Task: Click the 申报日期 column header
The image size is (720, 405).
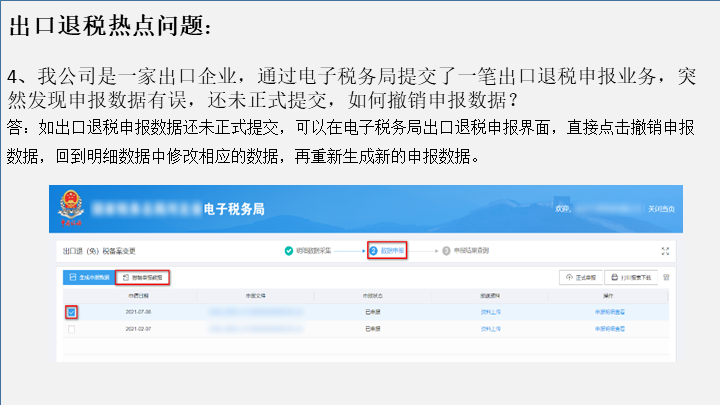Action: 138,296
